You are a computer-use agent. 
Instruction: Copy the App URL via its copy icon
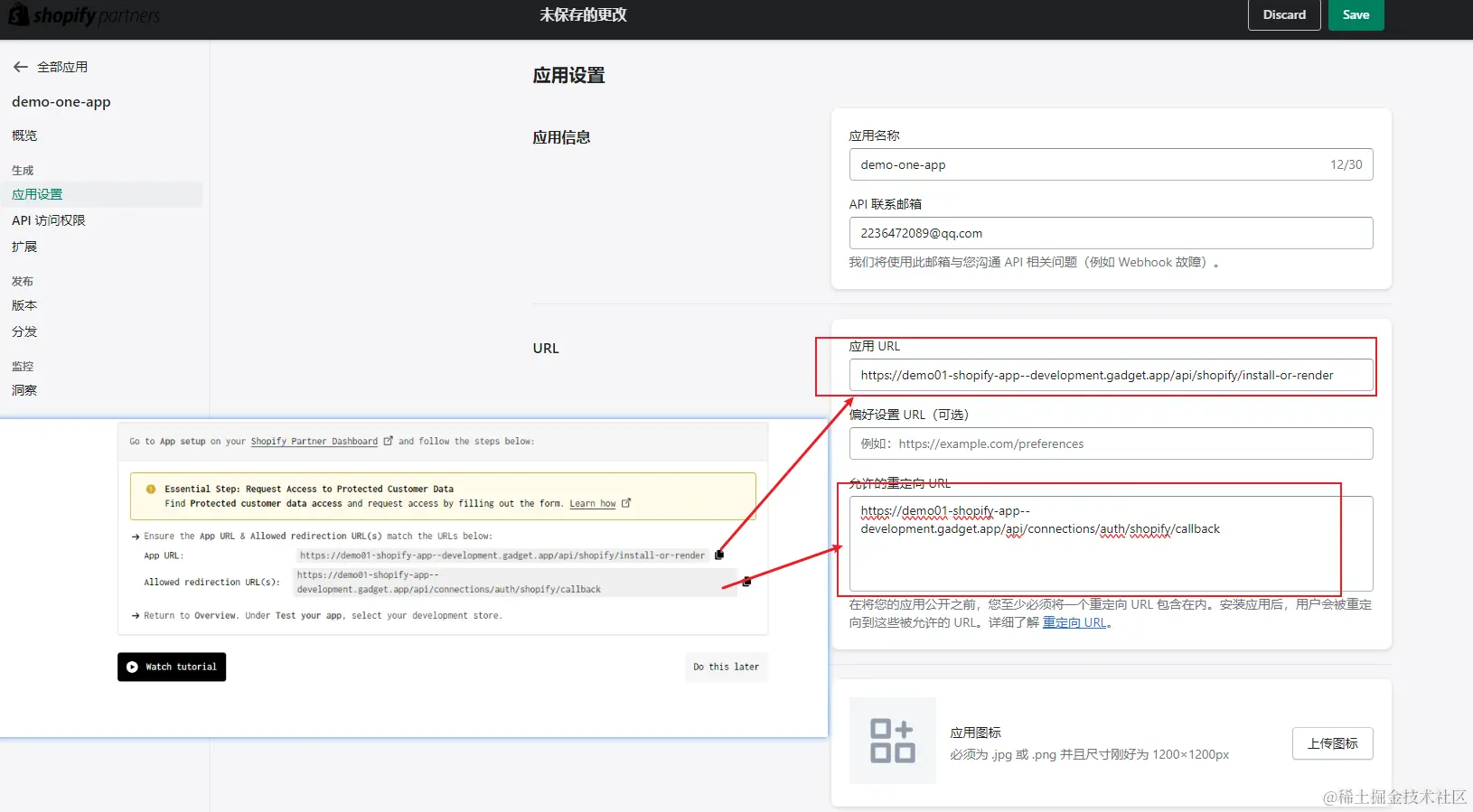click(x=719, y=555)
